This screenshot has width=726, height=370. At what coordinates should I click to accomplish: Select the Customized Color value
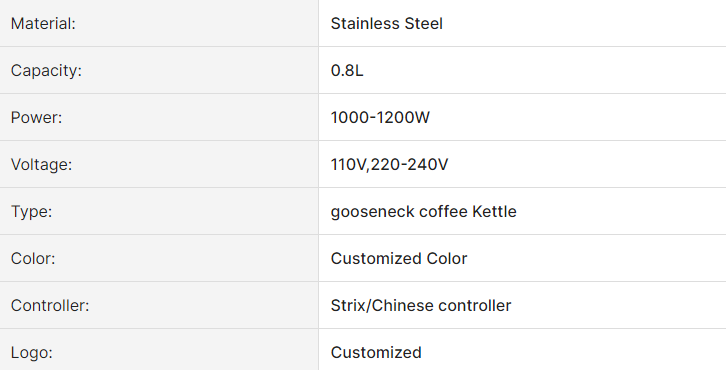click(399, 258)
